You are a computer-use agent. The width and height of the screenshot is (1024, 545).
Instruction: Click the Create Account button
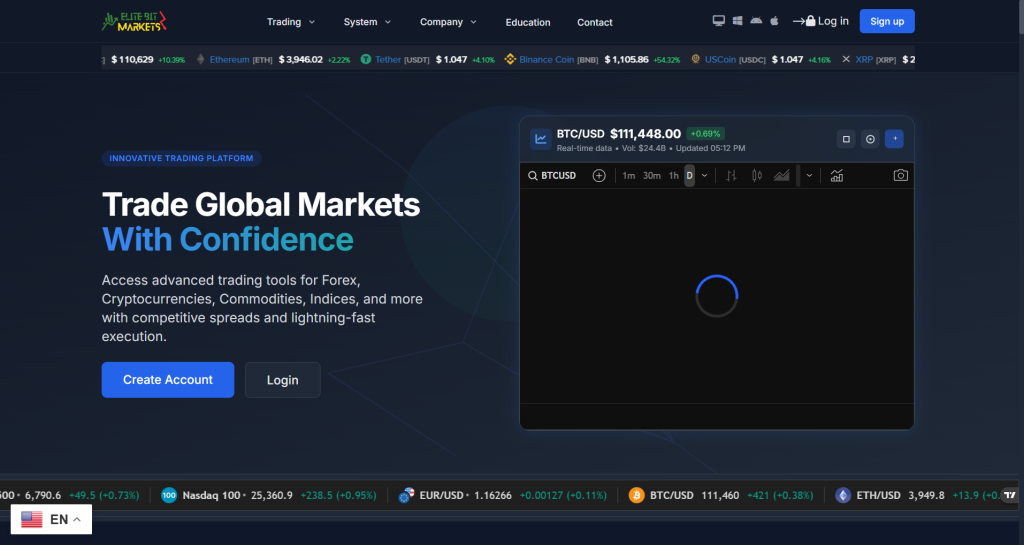tap(168, 380)
